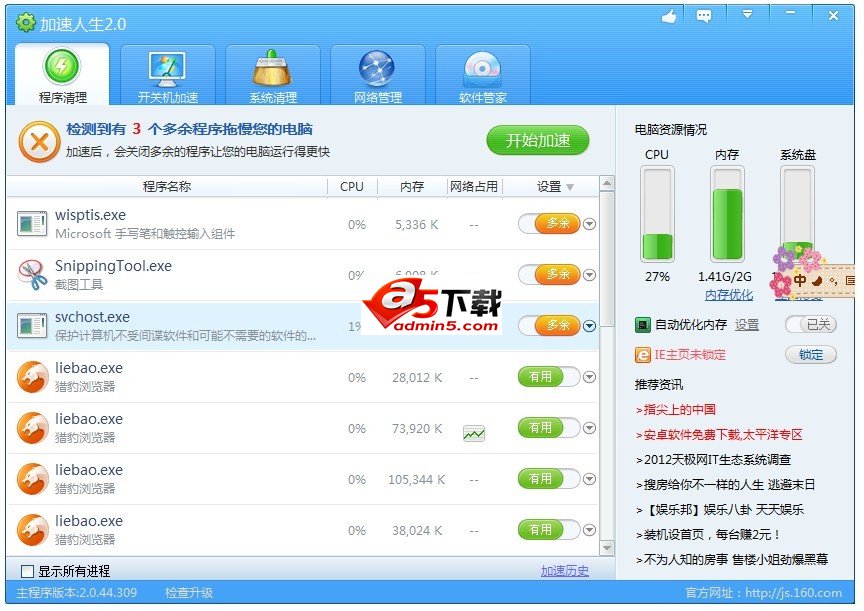Open news link 【娱乐邦】娱乐八卦 天天娱乐

point(723,510)
